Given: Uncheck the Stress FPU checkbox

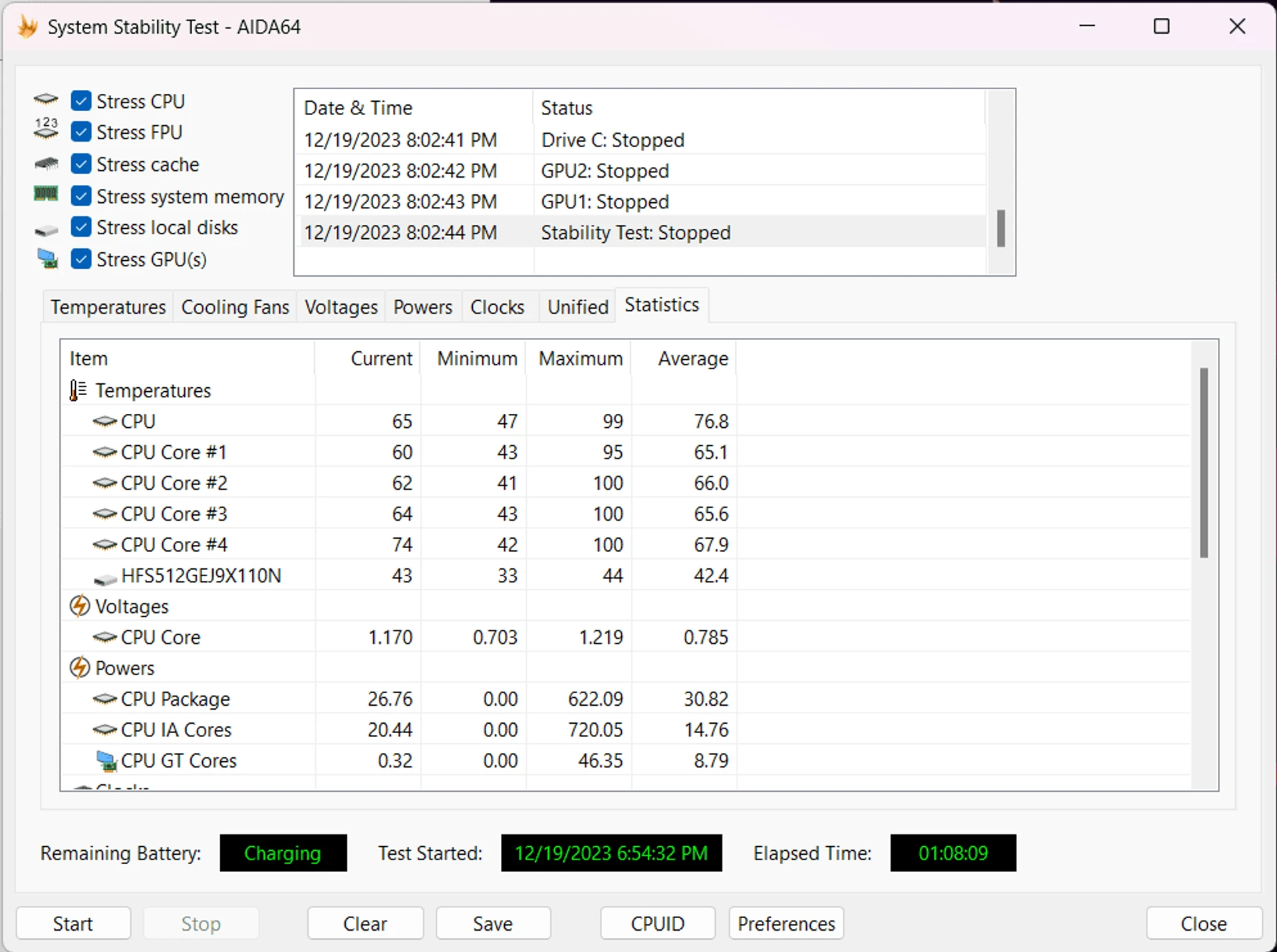Looking at the screenshot, I should (x=81, y=132).
